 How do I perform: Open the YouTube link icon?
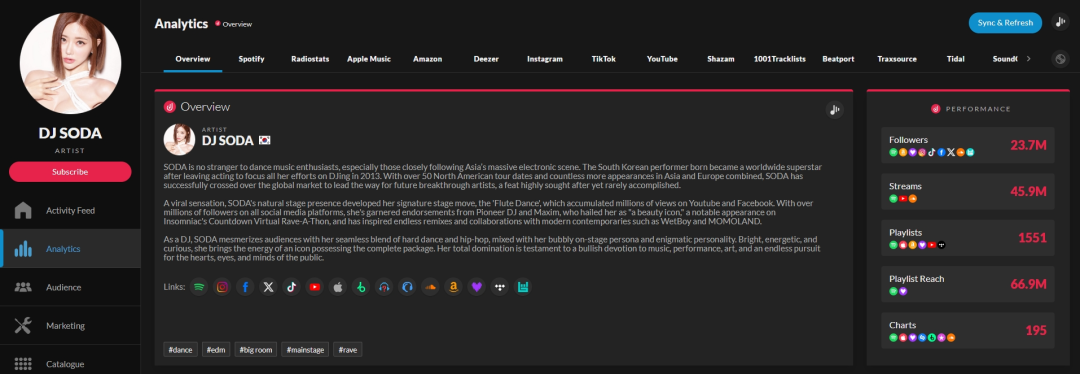click(x=315, y=287)
